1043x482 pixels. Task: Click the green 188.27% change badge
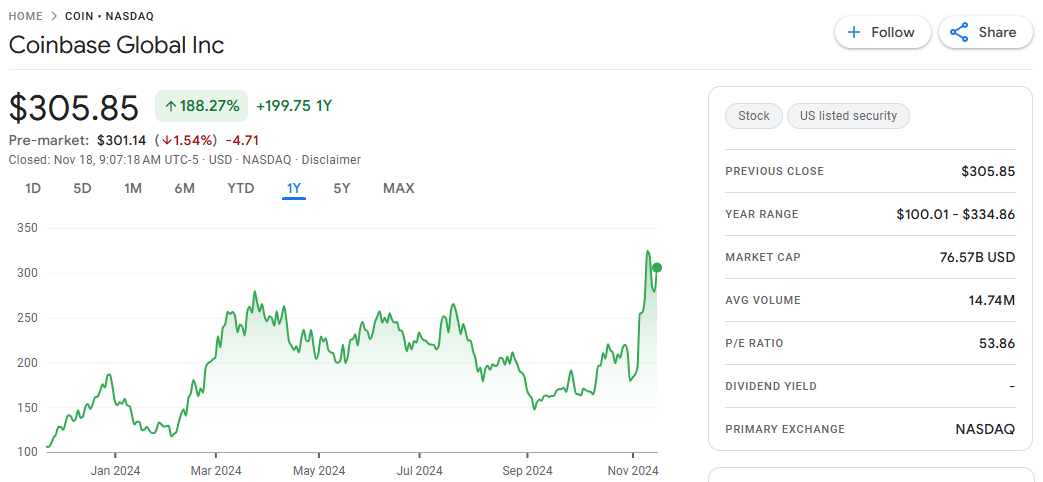tap(201, 106)
